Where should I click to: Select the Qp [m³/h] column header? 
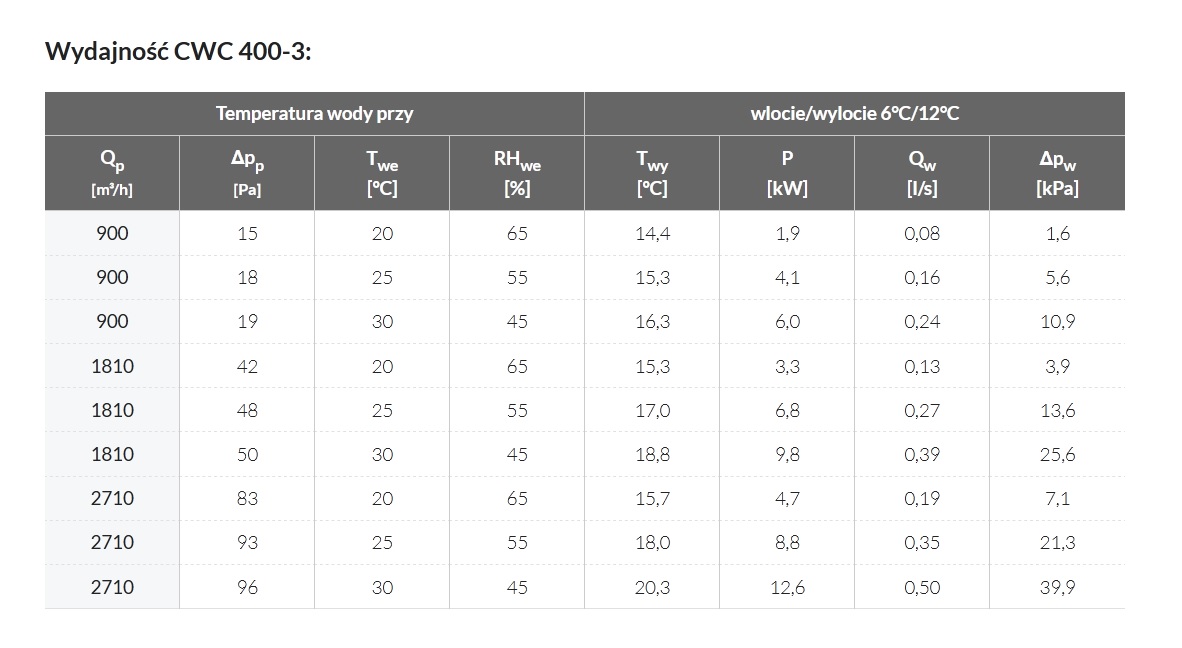click(112, 173)
